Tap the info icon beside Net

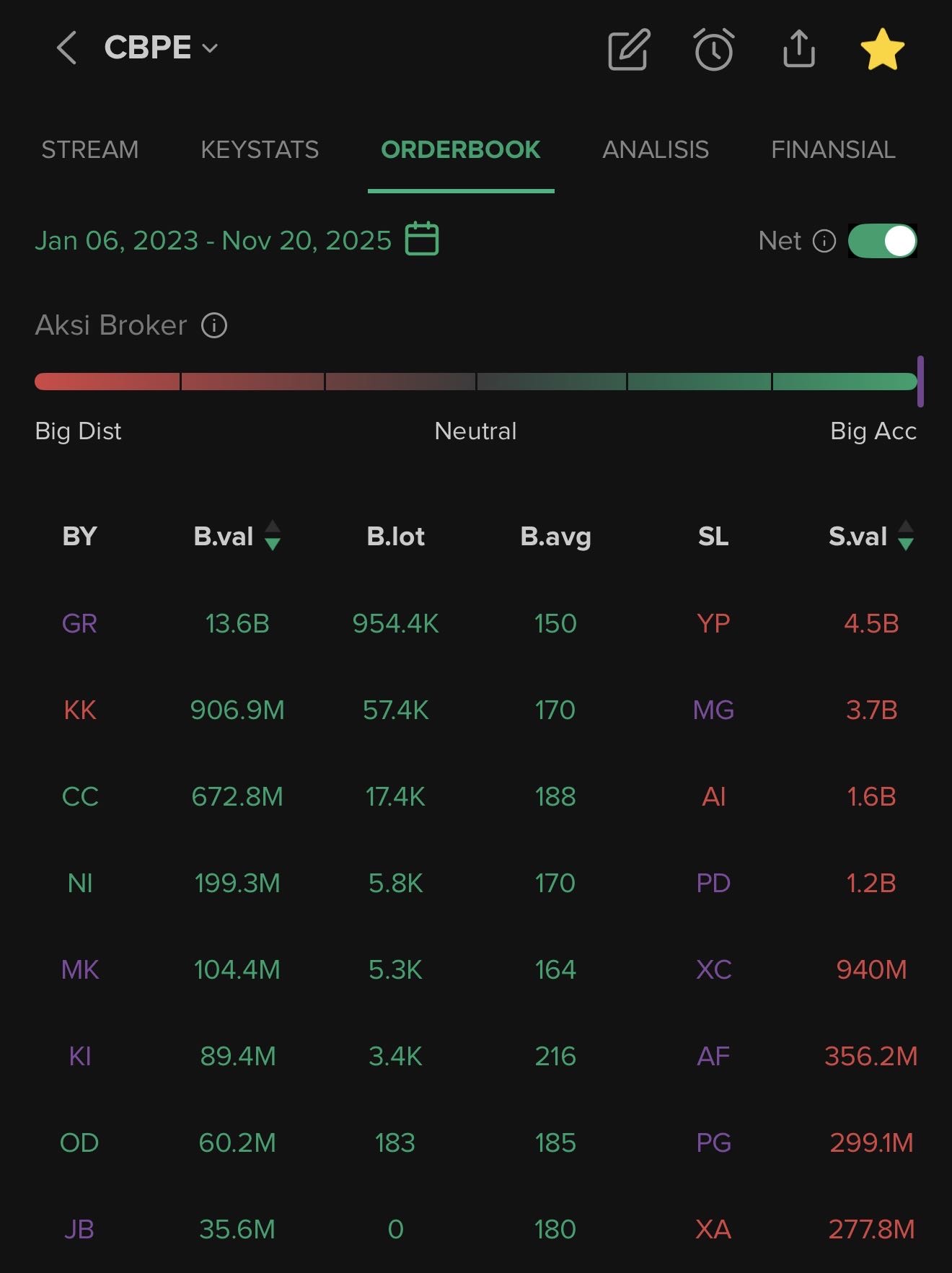click(x=824, y=241)
